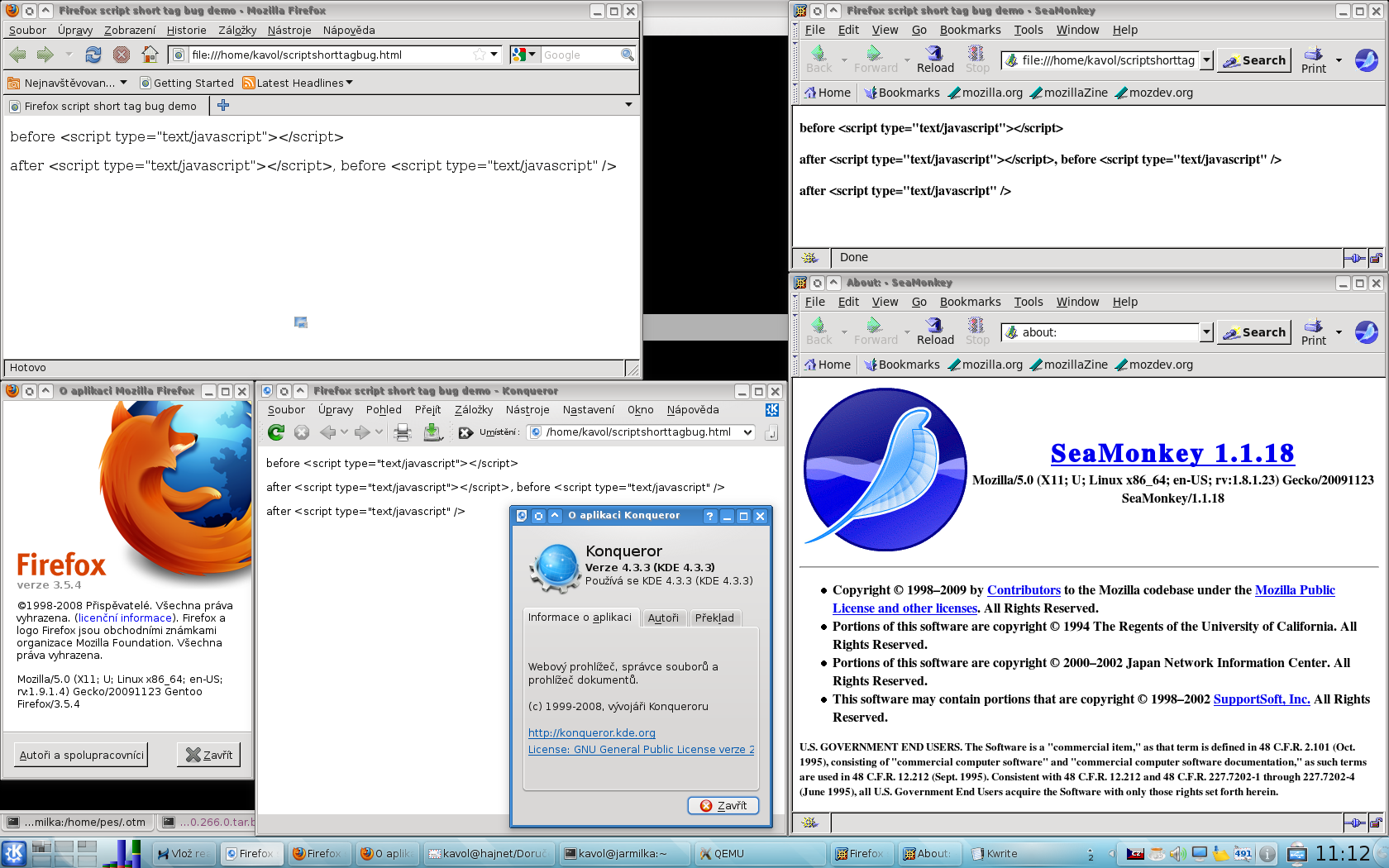The image size is (1389, 868).
Task: Click the Firefox green forward arrow
Action: click(x=45, y=55)
